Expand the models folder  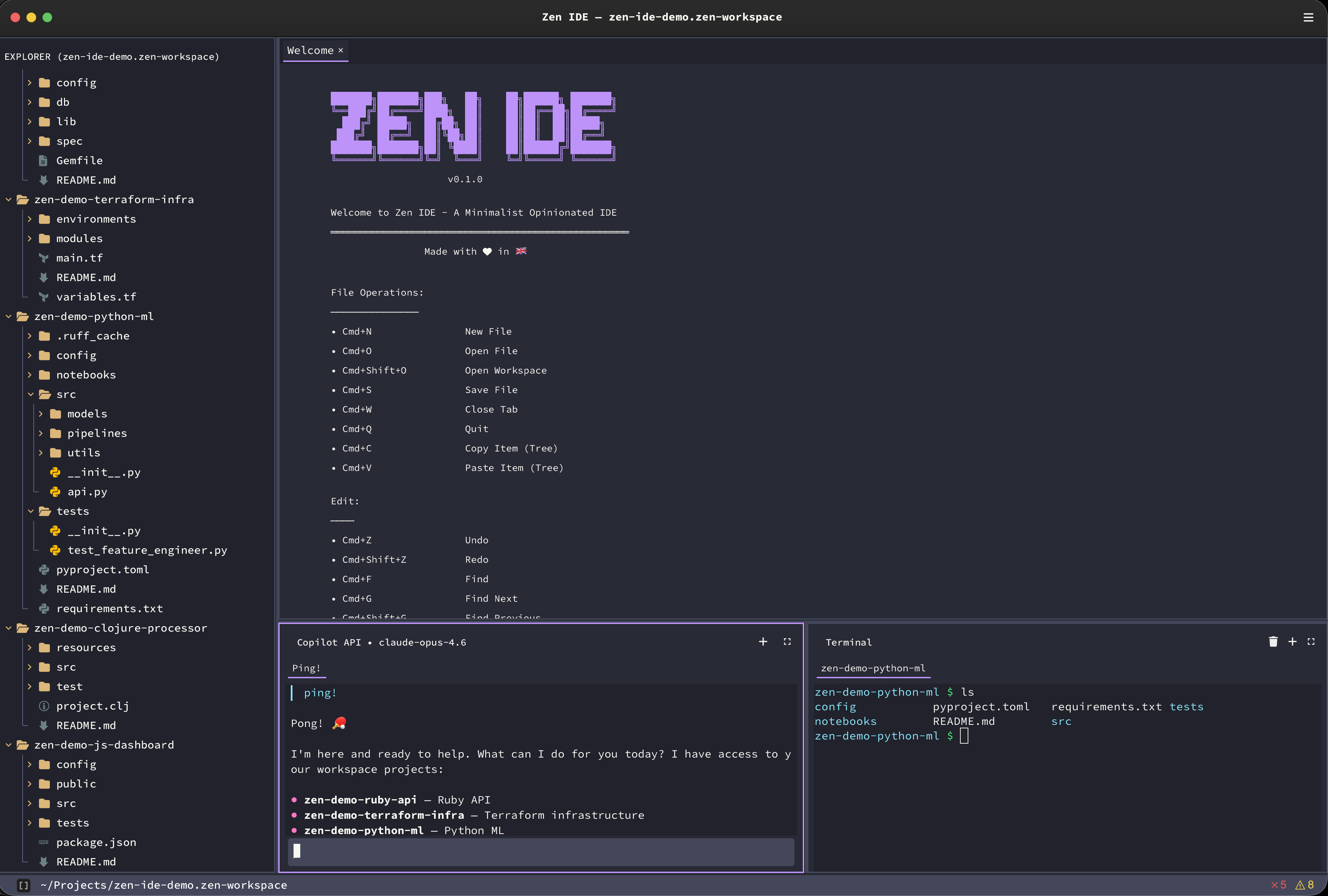tap(41, 414)
